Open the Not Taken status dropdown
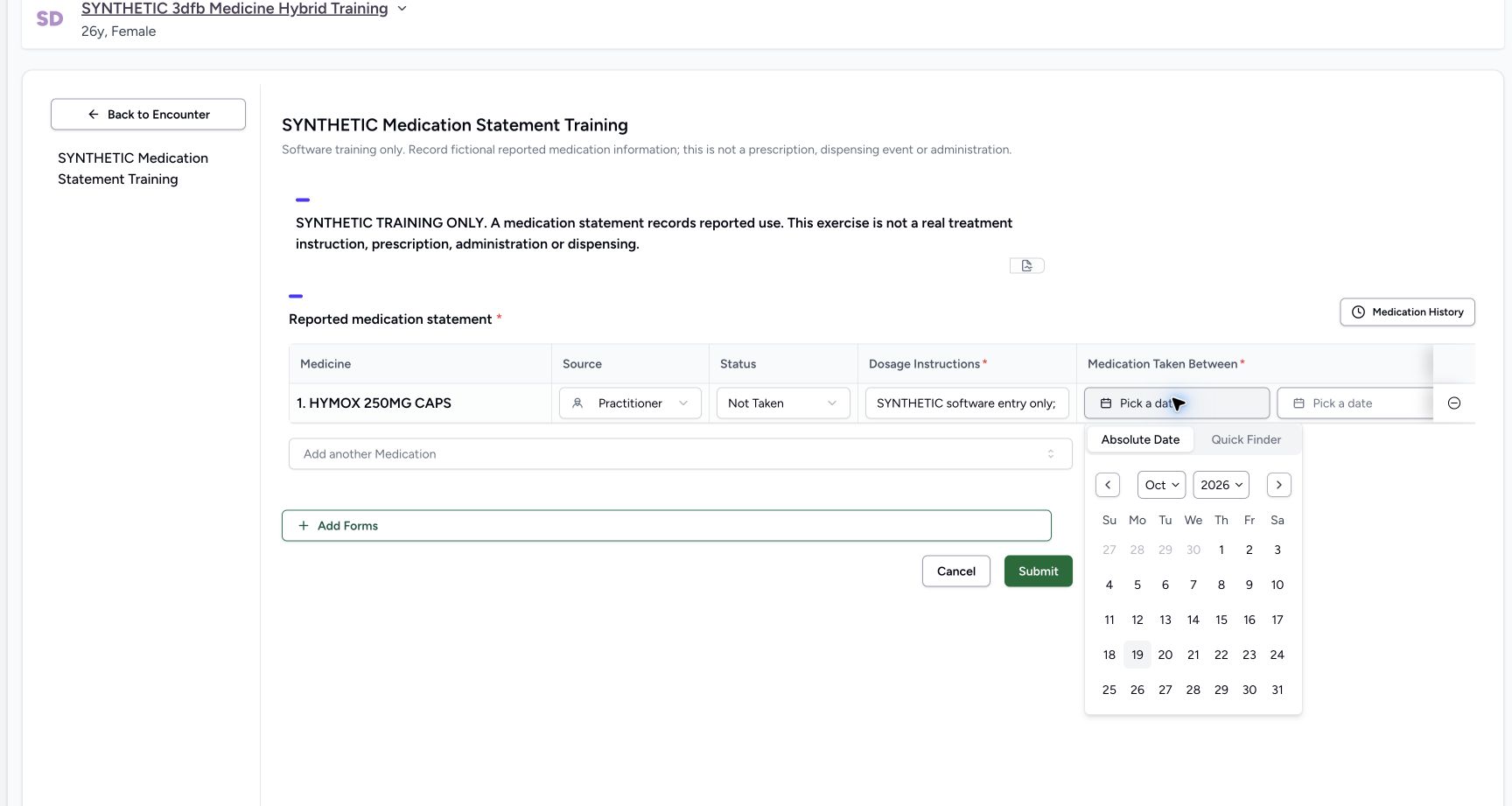 [783, 403]
